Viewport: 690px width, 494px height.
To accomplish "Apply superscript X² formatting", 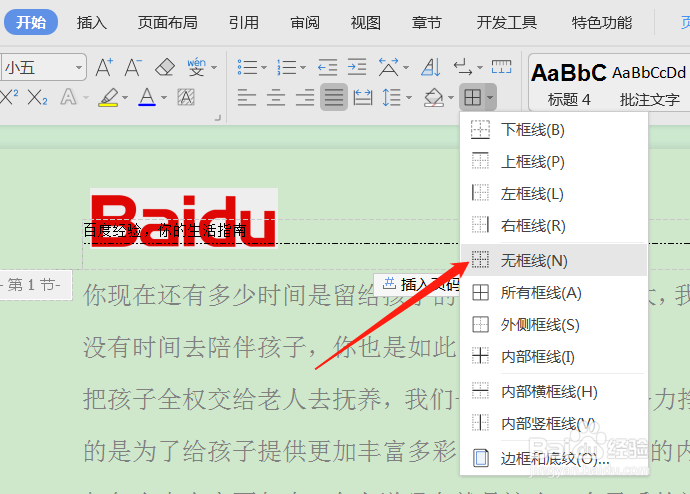I will (x=9, y=97).
